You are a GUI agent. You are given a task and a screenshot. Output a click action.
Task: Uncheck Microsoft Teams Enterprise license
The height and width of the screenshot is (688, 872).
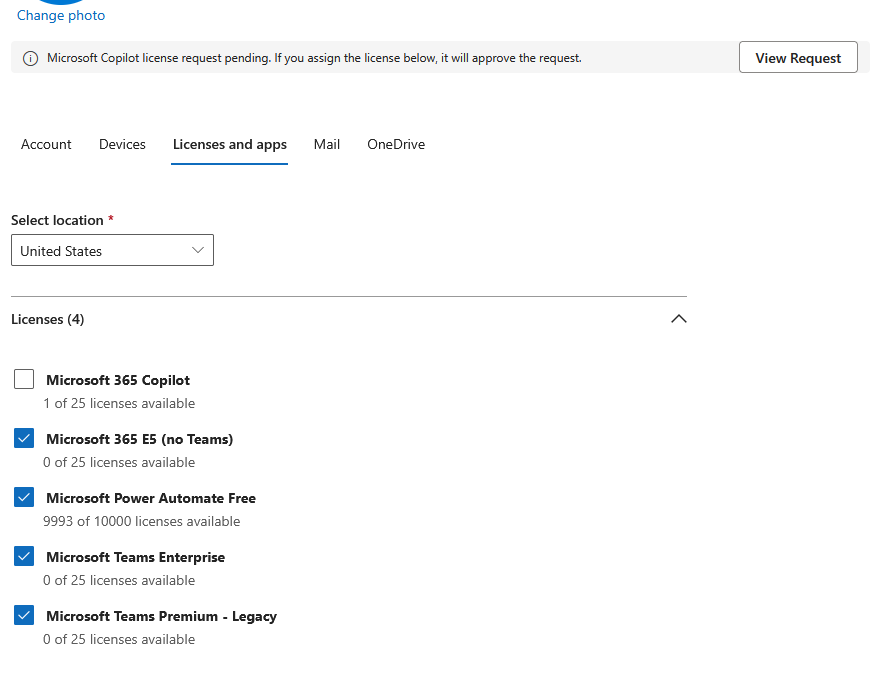pyautogui.click(x=24, y=556)
